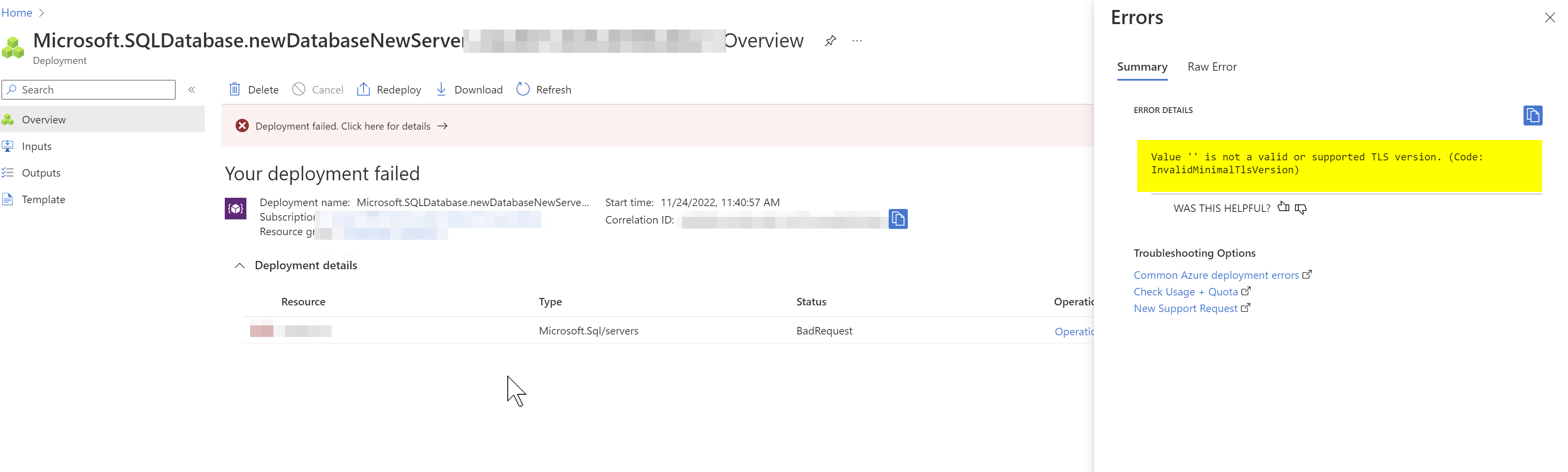1568x472 pixels.
Task: Collapse the Deployment details section
Action: (240, 265)
